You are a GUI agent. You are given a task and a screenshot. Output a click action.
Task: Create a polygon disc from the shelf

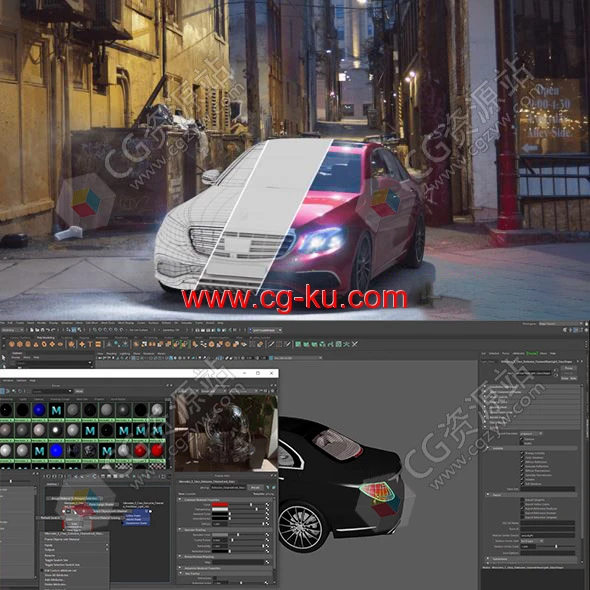pyautogui.click(x=60, y=344)
